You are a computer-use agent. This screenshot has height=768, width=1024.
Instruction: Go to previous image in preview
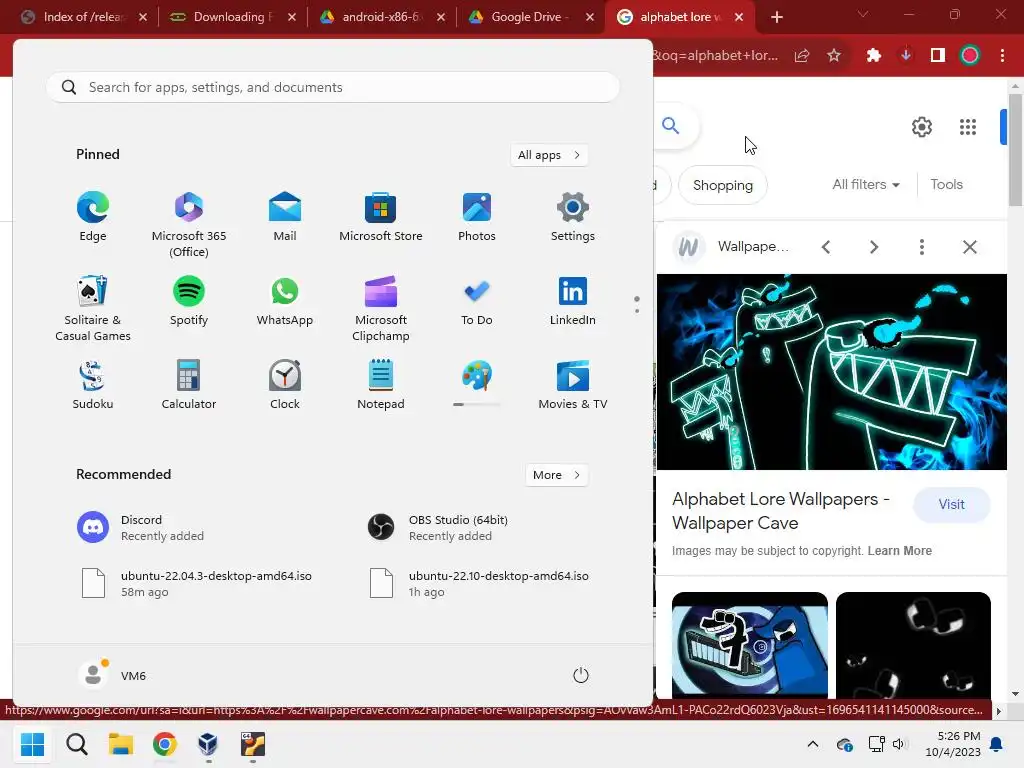click(826, 247)
